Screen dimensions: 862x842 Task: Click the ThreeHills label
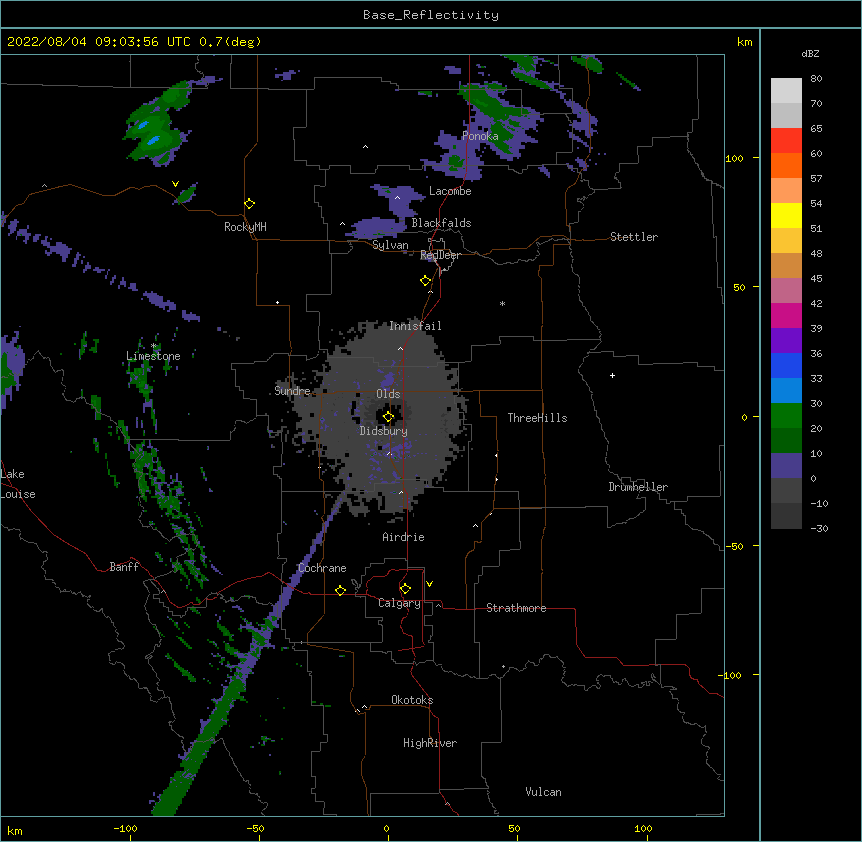pyautogui.click(x=537, y=418)
